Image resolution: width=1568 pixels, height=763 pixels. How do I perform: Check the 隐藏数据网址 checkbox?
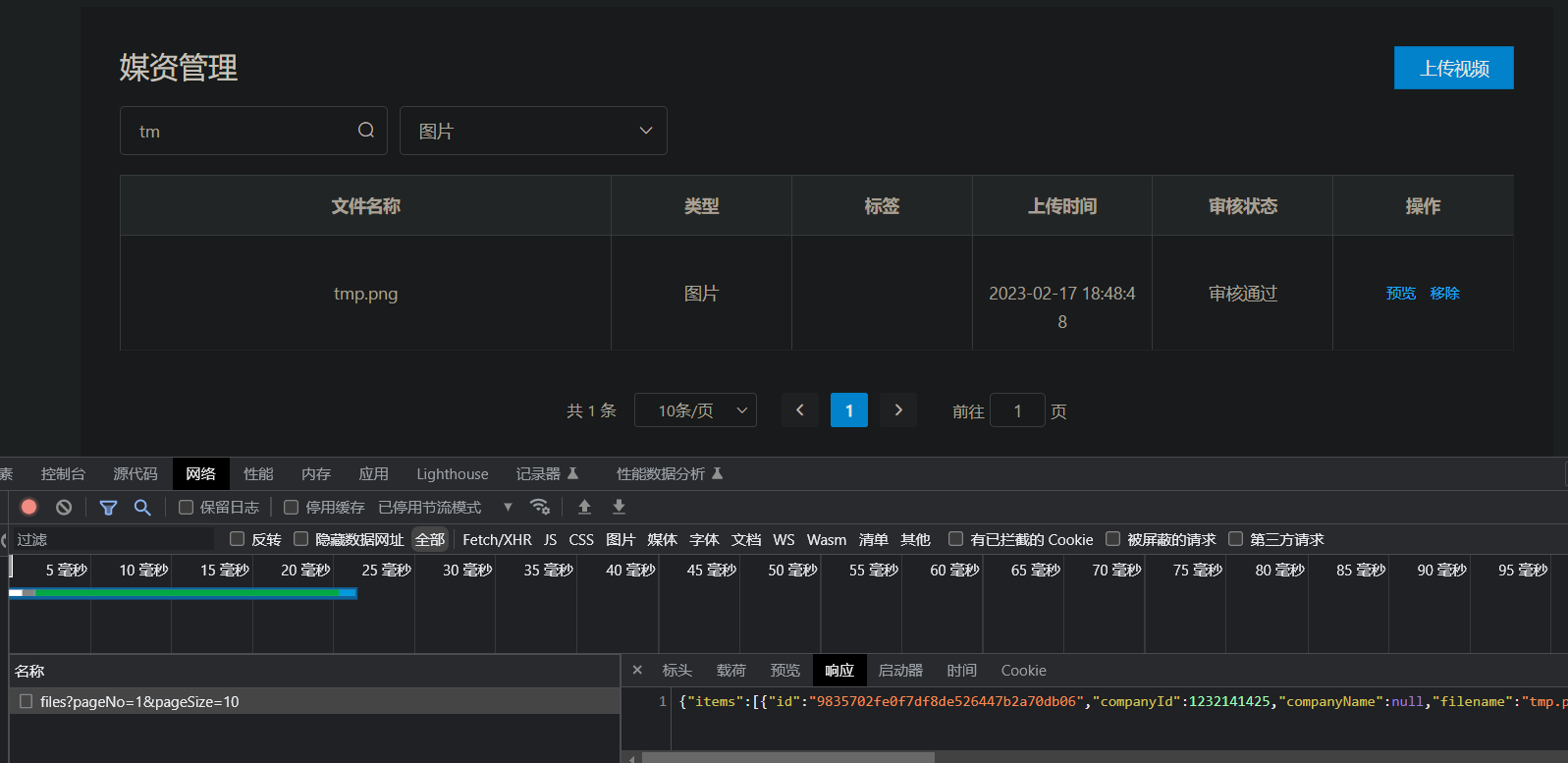301,539
